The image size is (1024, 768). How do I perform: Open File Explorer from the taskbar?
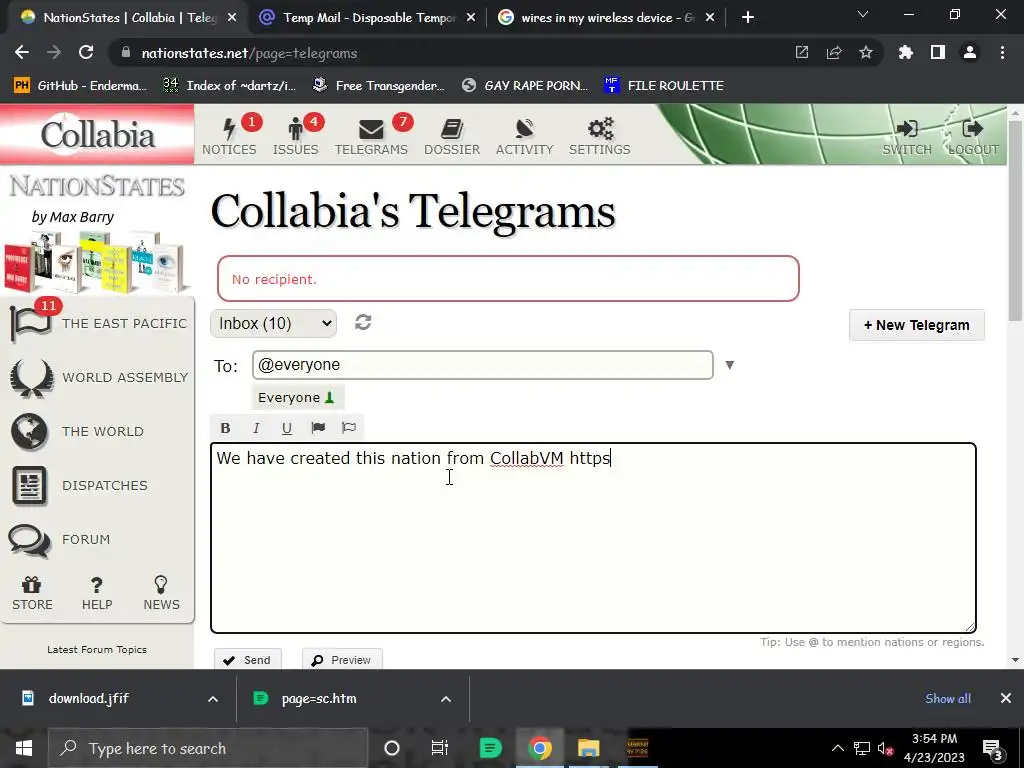[x=588, y=748]
